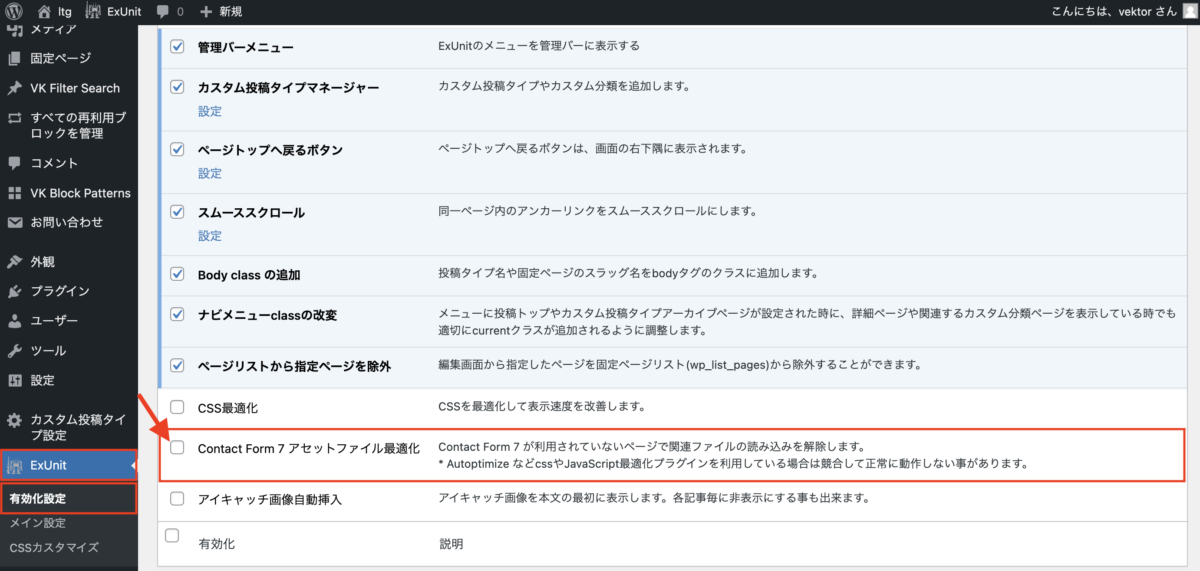Click the ltg site name link
Image resolution: width=1200 pixels, height=571 pixels.
[65, 12]
